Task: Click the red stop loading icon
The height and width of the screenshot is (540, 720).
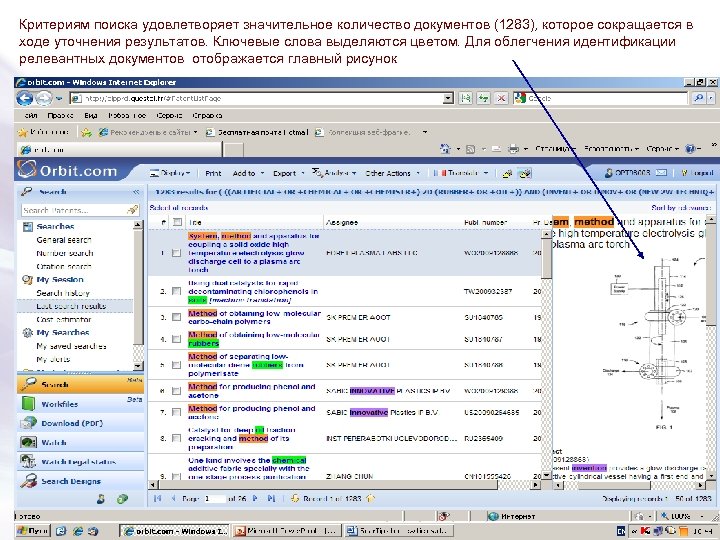Action: click(x=501, y=98)
